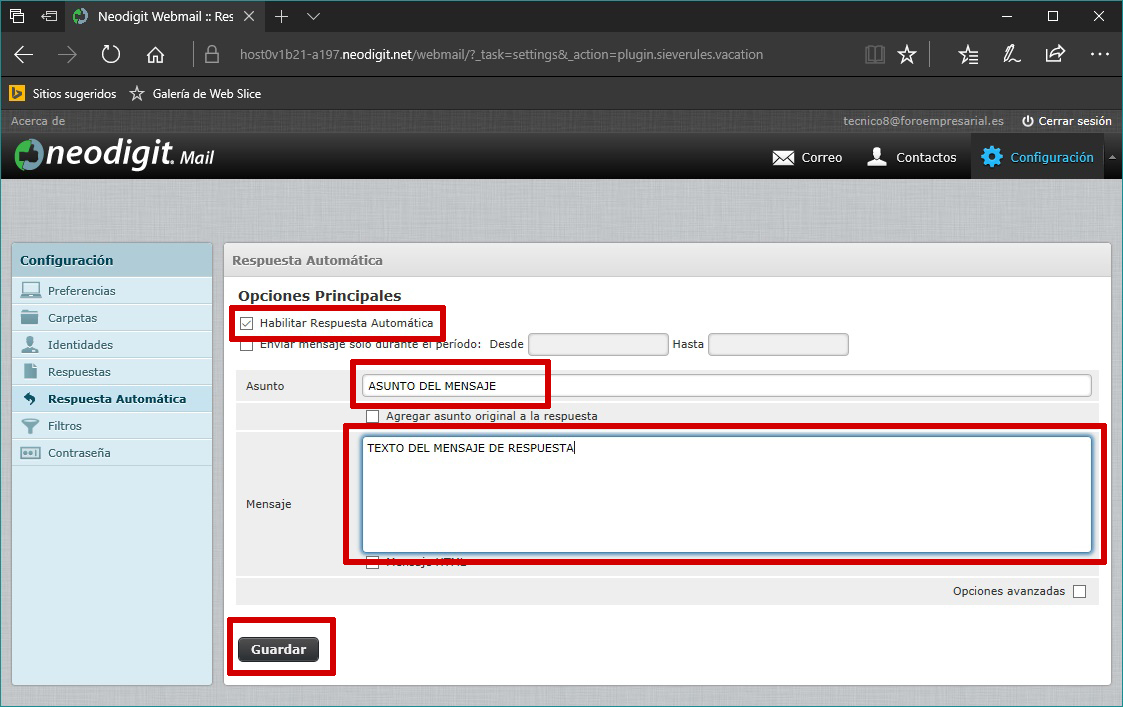Viewport: 1123px width, 707px height.
Task: Open a new browser tab
Action: [x=281, y=16]
